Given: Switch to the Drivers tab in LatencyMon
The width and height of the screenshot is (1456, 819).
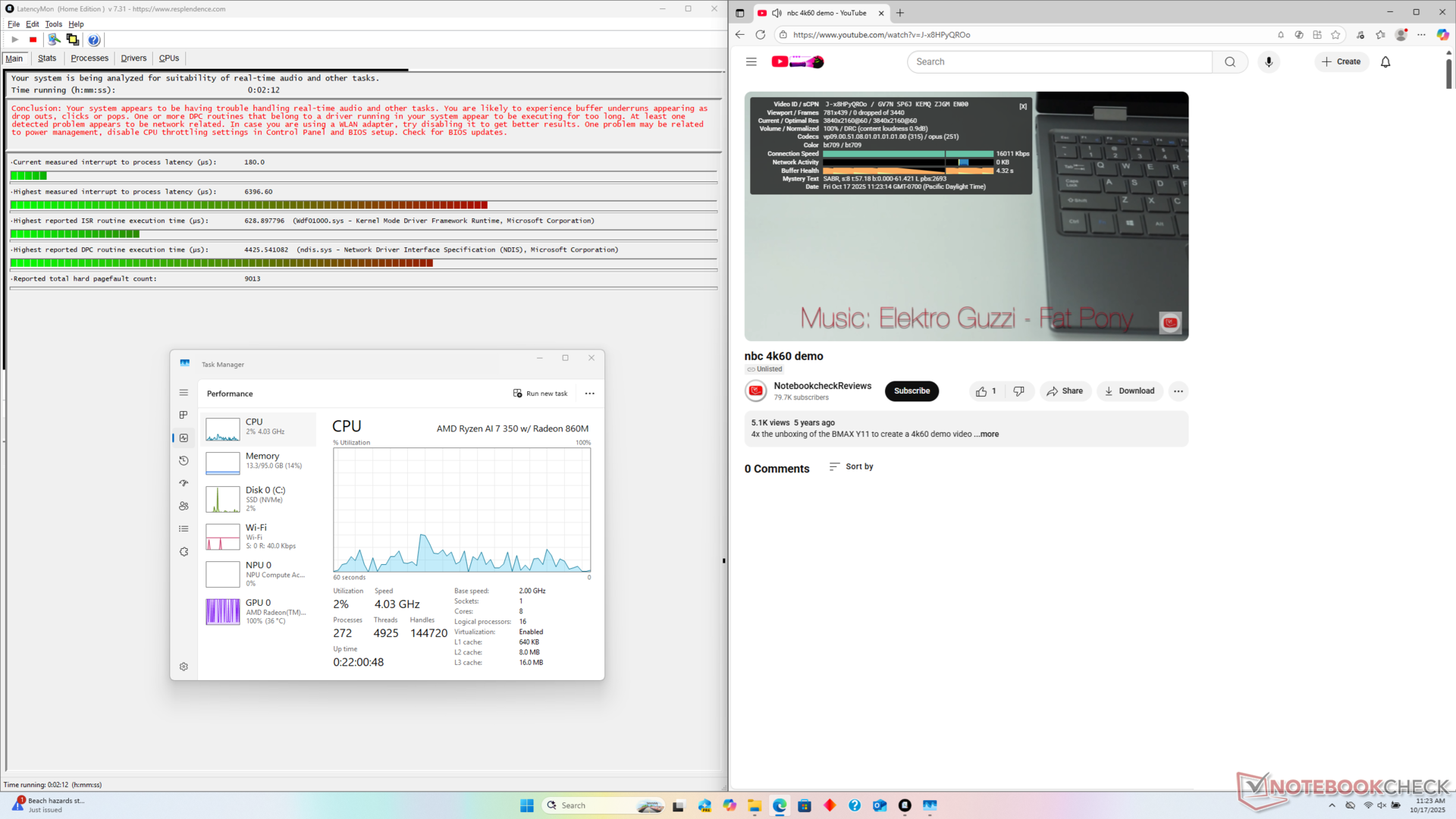Looking at the screenshot, I should point(133,58).
